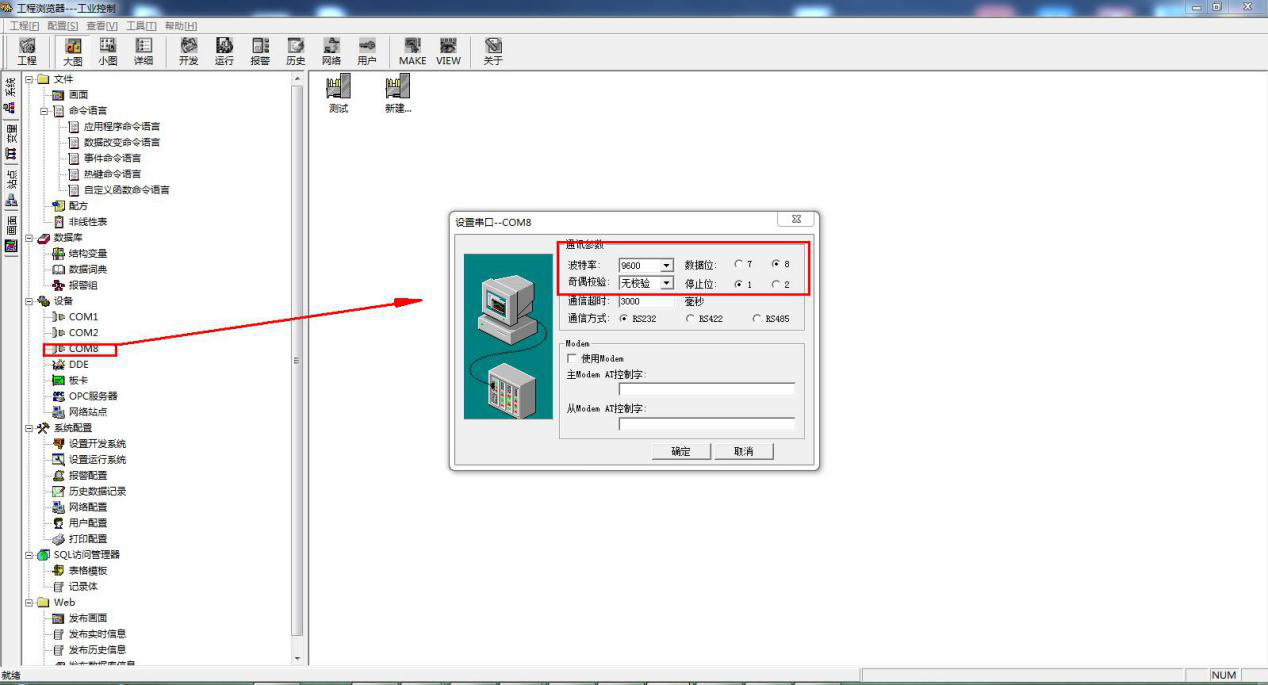
Task: Open the 奇偶校验 parity dropdown
Action: (666, 284)
